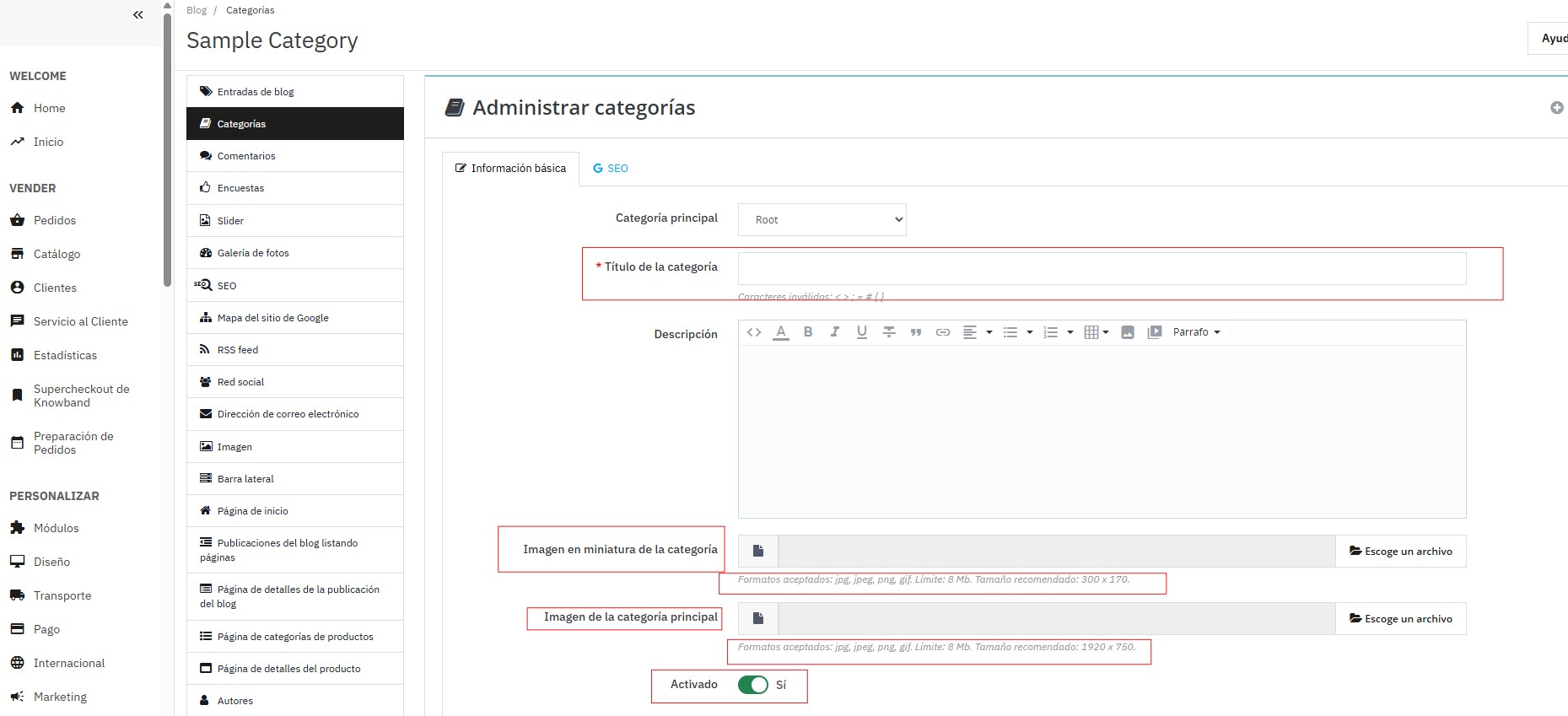Viewport: 1568px width, 716px height.
Task: Collapse the sidebar with double chevron icon
Action: [x=138, y=14]
